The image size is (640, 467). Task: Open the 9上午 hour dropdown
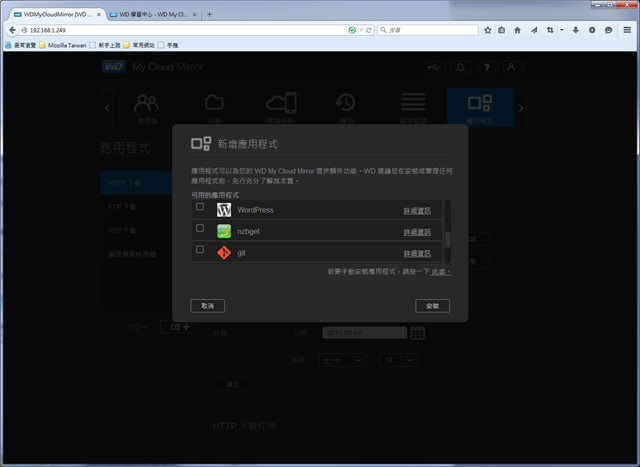click(x=341, y=360)
